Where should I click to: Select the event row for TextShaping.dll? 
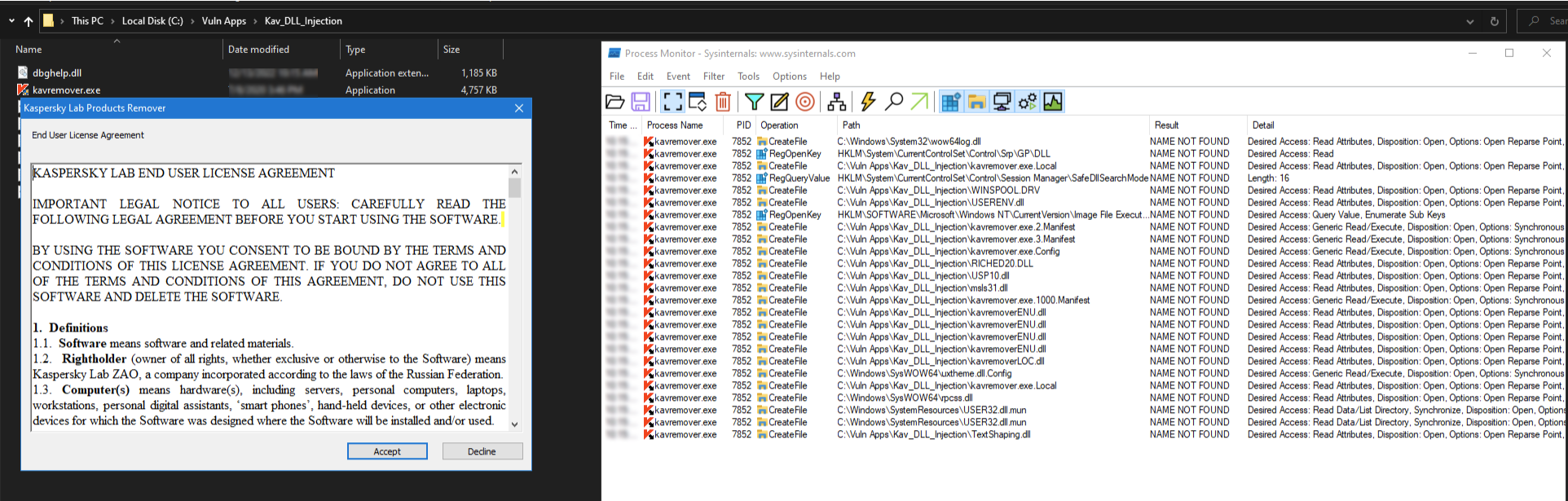[x=1086, y=435]
